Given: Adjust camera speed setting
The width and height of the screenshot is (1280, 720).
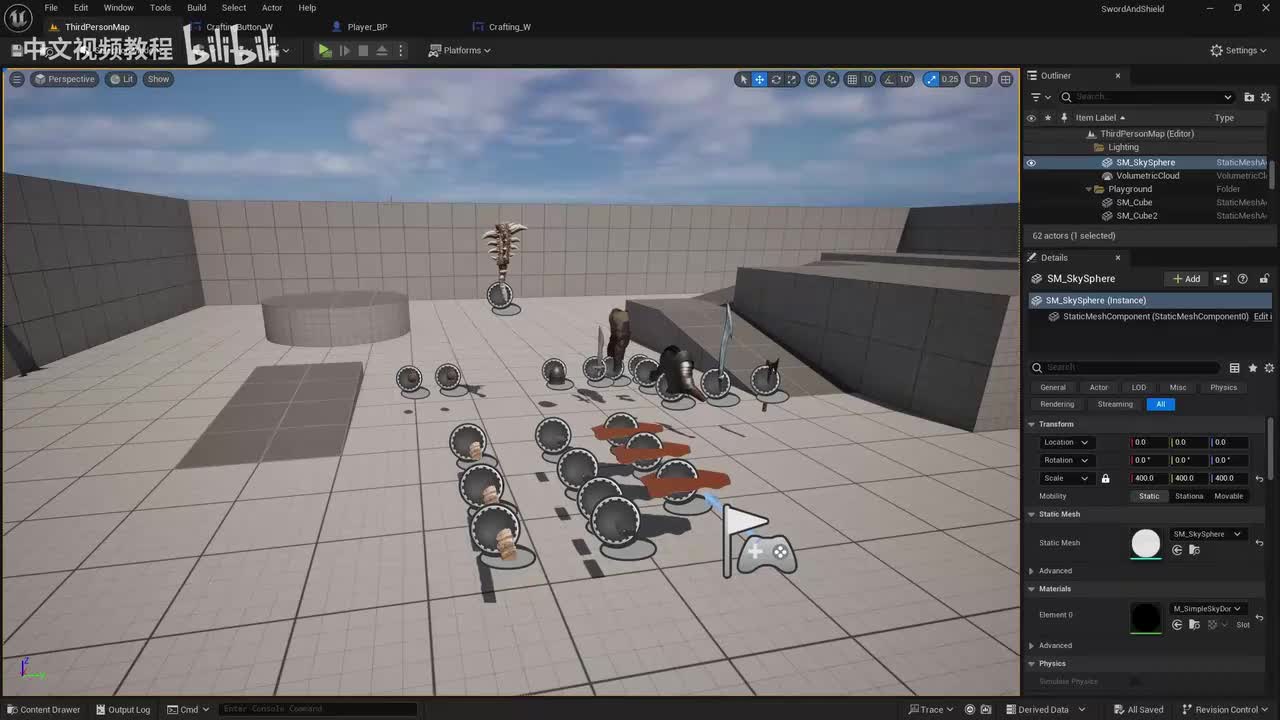Looking at the screenshot, I should [979, 79].
